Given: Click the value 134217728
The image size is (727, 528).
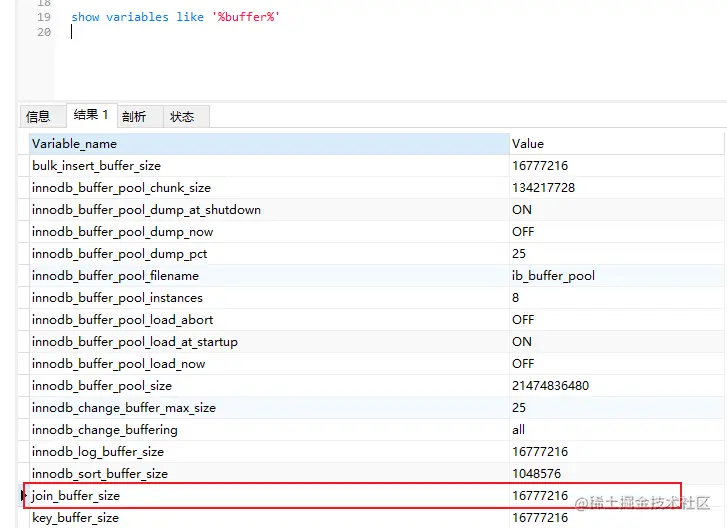Looking at the screenshot, I should 543,188.
